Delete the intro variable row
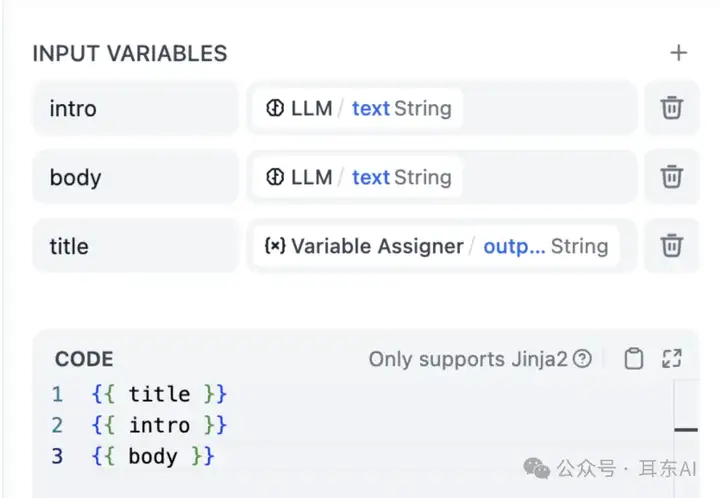Viewport: 720px width, 498px height. 671,108
